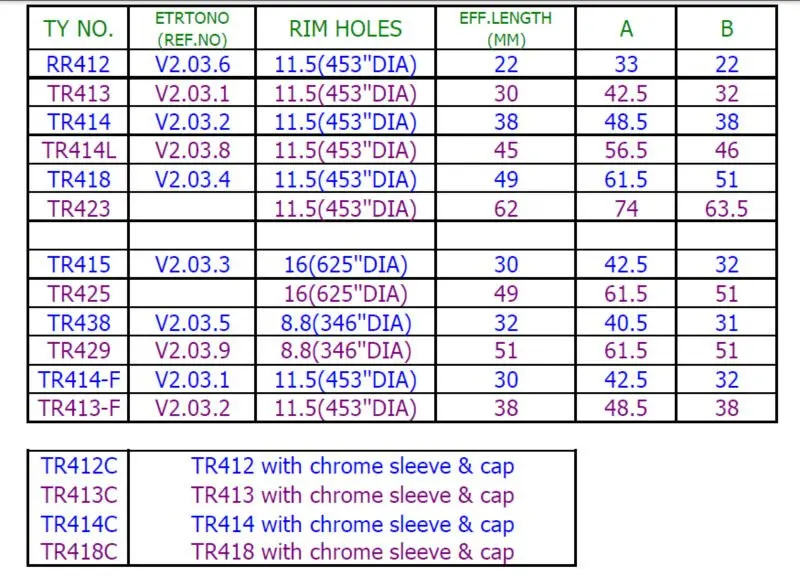Click the TR418C cell in lower table

79,552
